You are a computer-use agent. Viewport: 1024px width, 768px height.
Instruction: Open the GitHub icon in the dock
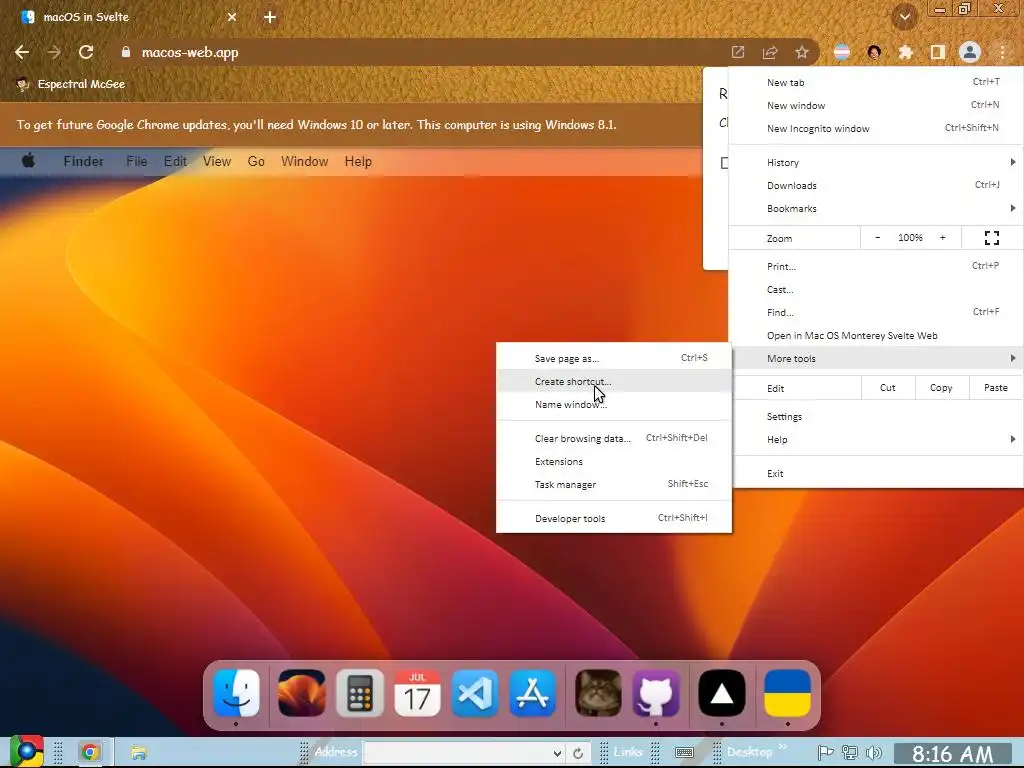tap(656, 693)
